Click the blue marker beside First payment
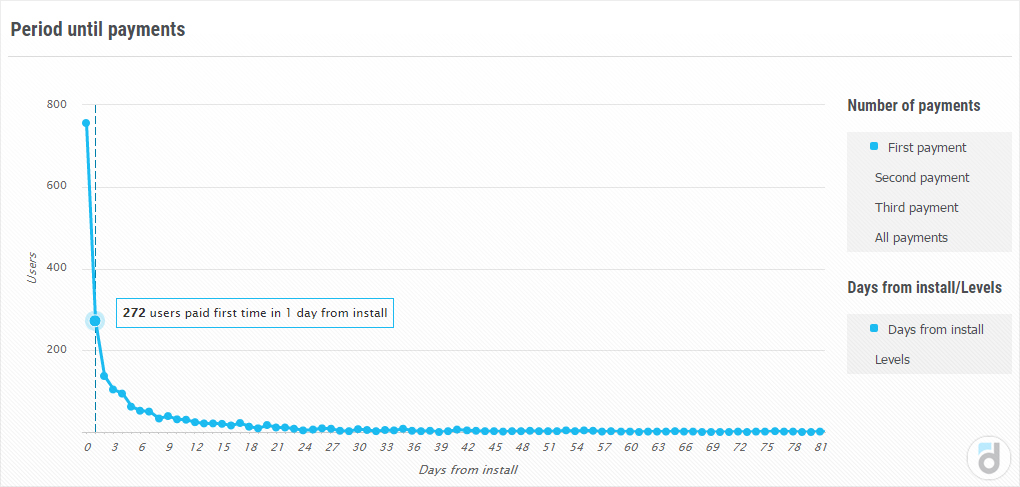The width and height of the screenshot is (1020, 487). click(x=874, y=146)
